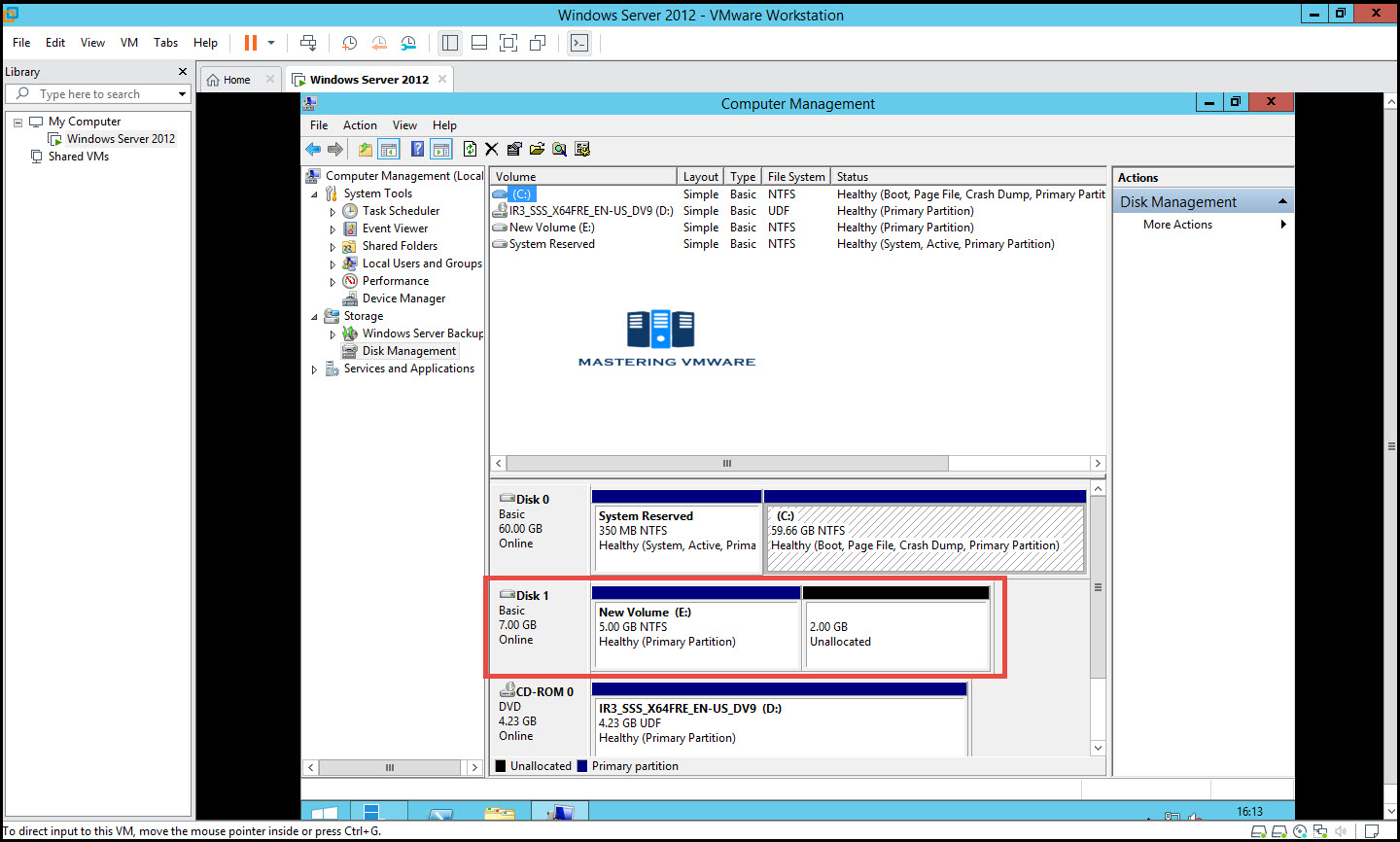1400x842 pixels.
Task: Expand the Shared Folders node
Action: coord(332,247)
